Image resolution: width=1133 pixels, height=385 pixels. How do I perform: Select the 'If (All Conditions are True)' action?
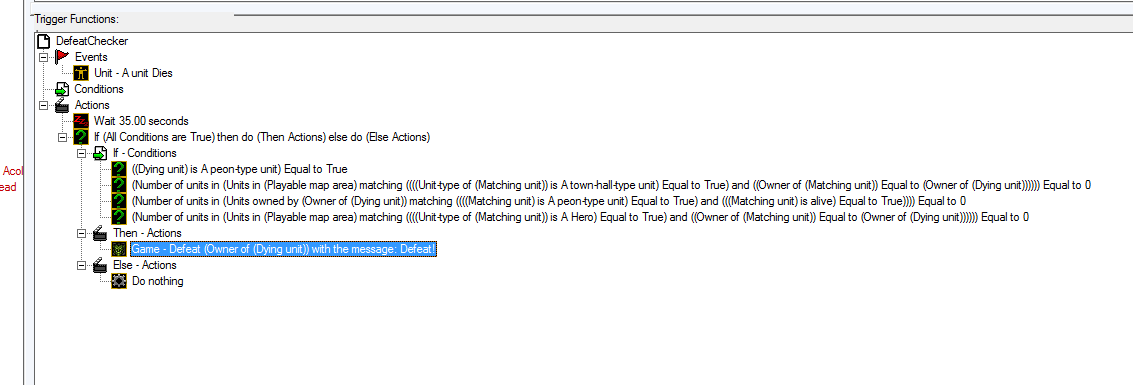click(x=262, y=137)
